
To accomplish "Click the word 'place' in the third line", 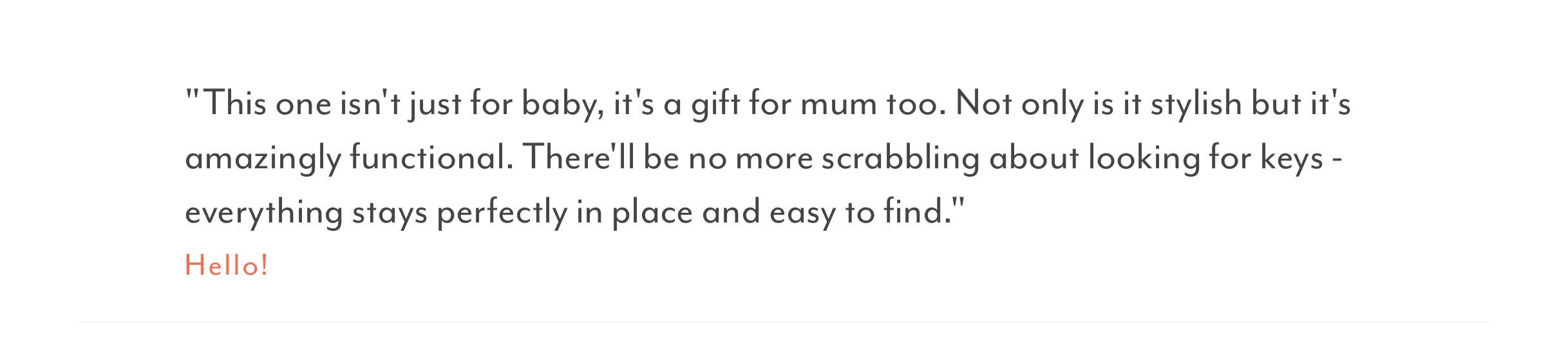I will click(x=652, y=213).
